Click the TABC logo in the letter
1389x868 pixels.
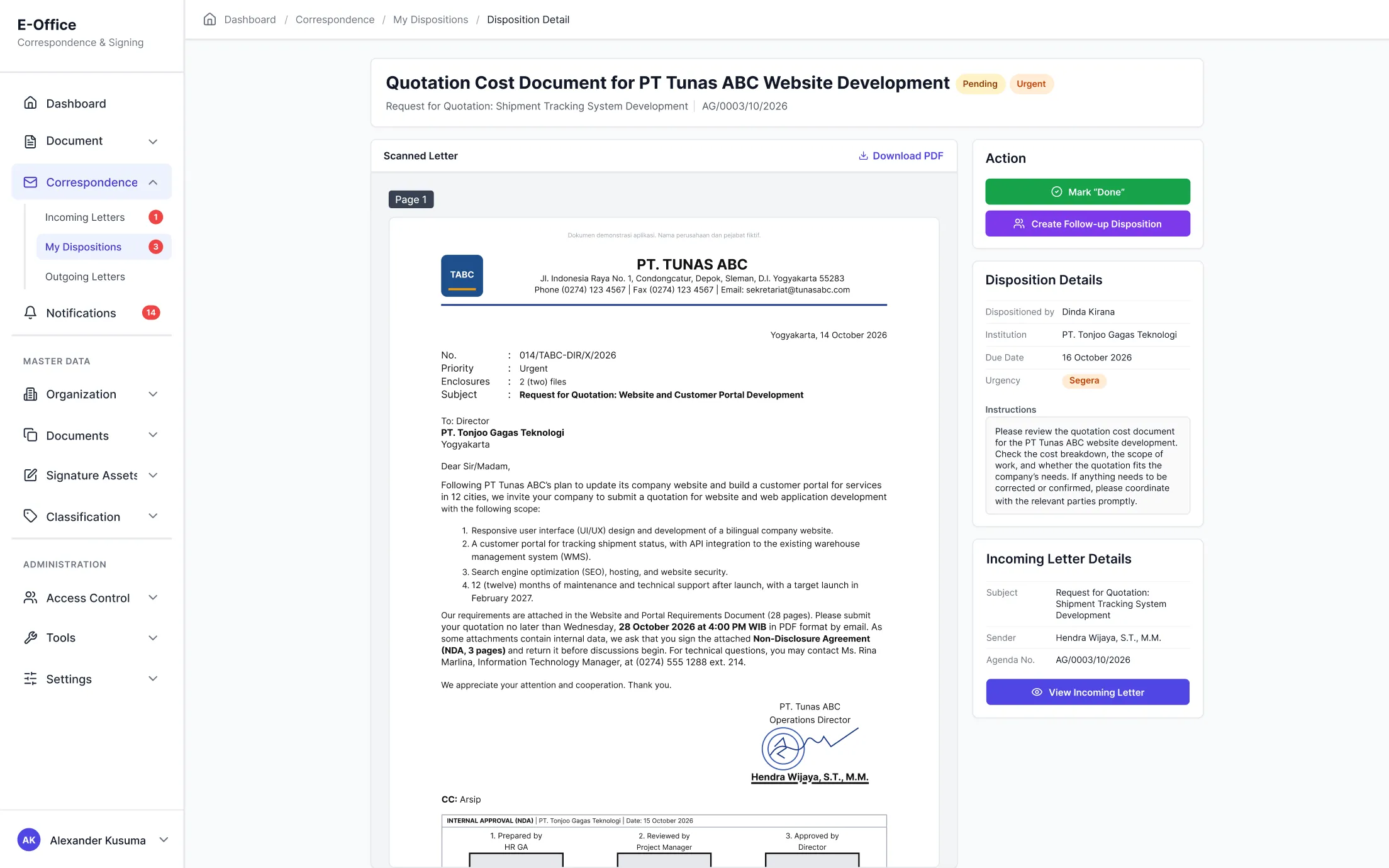[462, 275]
